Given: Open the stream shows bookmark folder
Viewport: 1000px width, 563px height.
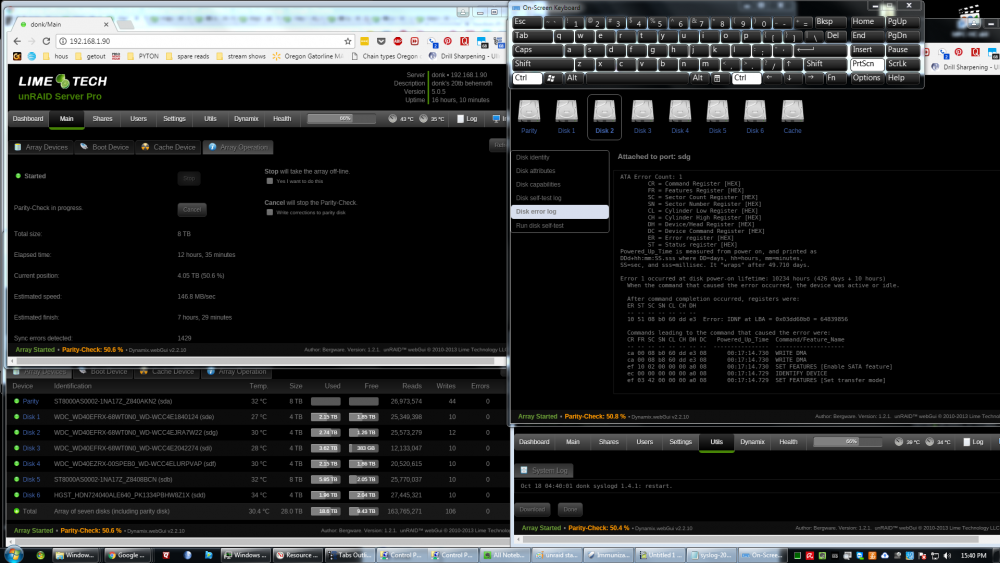Looking at the screenshot, I should pyautogui.click(x=241, y=56).
